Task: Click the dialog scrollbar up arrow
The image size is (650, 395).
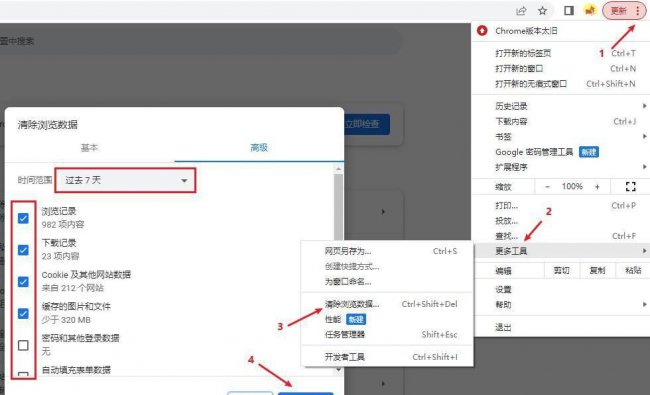Action: point(338,169)
